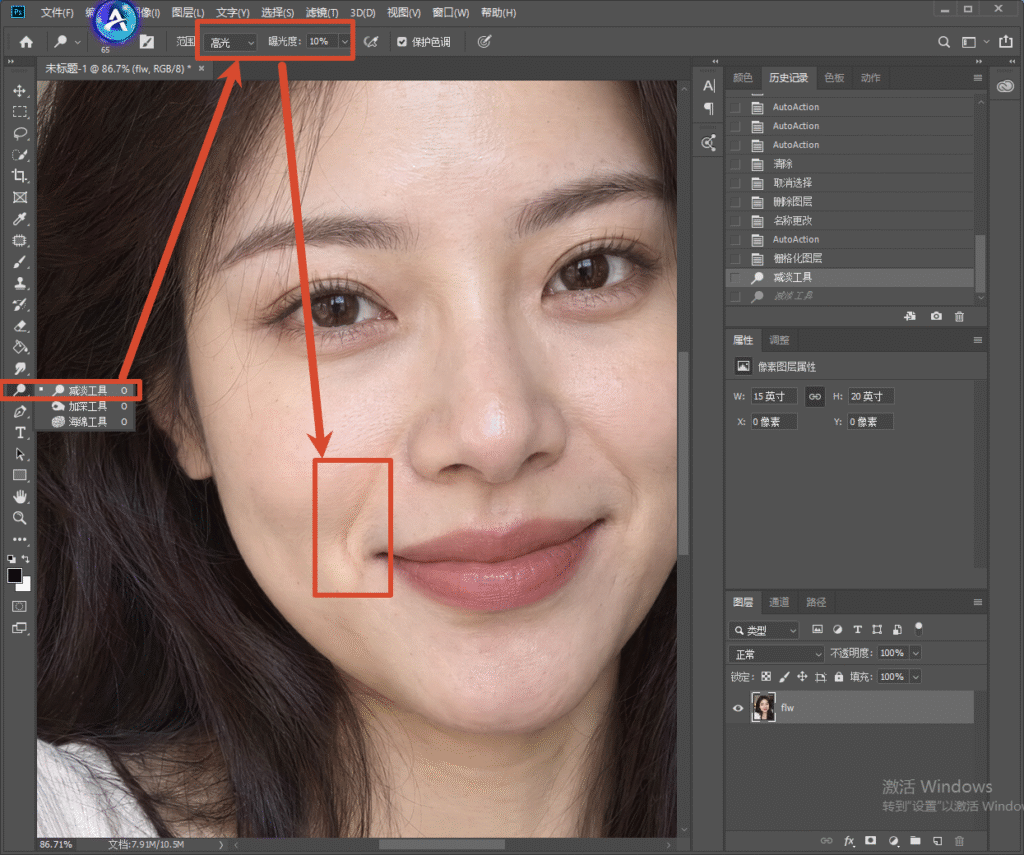Select the Paint Bucket tool

[x=20, y=347]
